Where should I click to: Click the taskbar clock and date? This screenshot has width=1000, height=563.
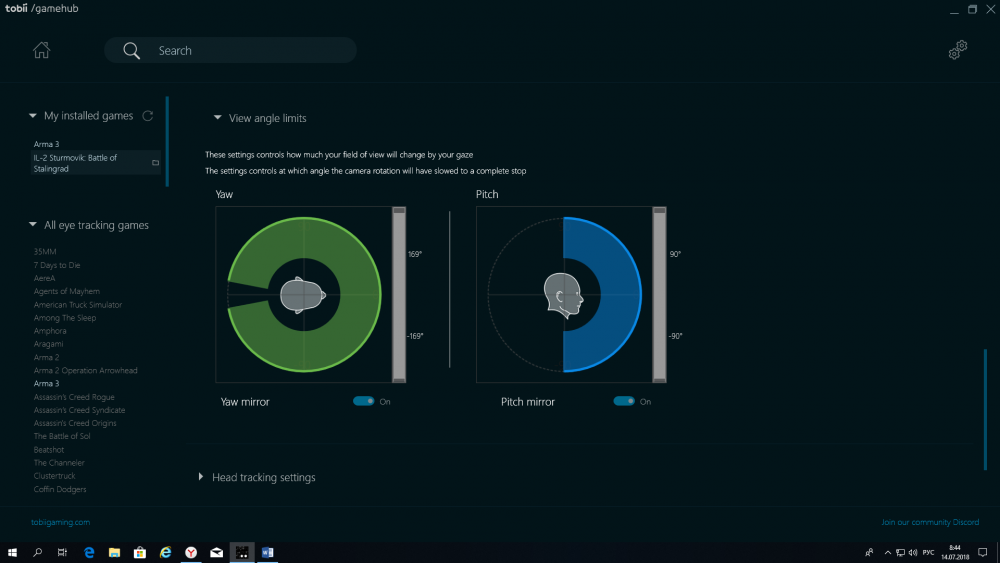pos(955,552)
